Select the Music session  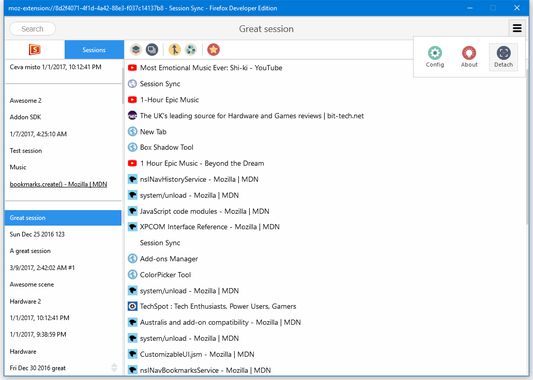click(18, 167)
